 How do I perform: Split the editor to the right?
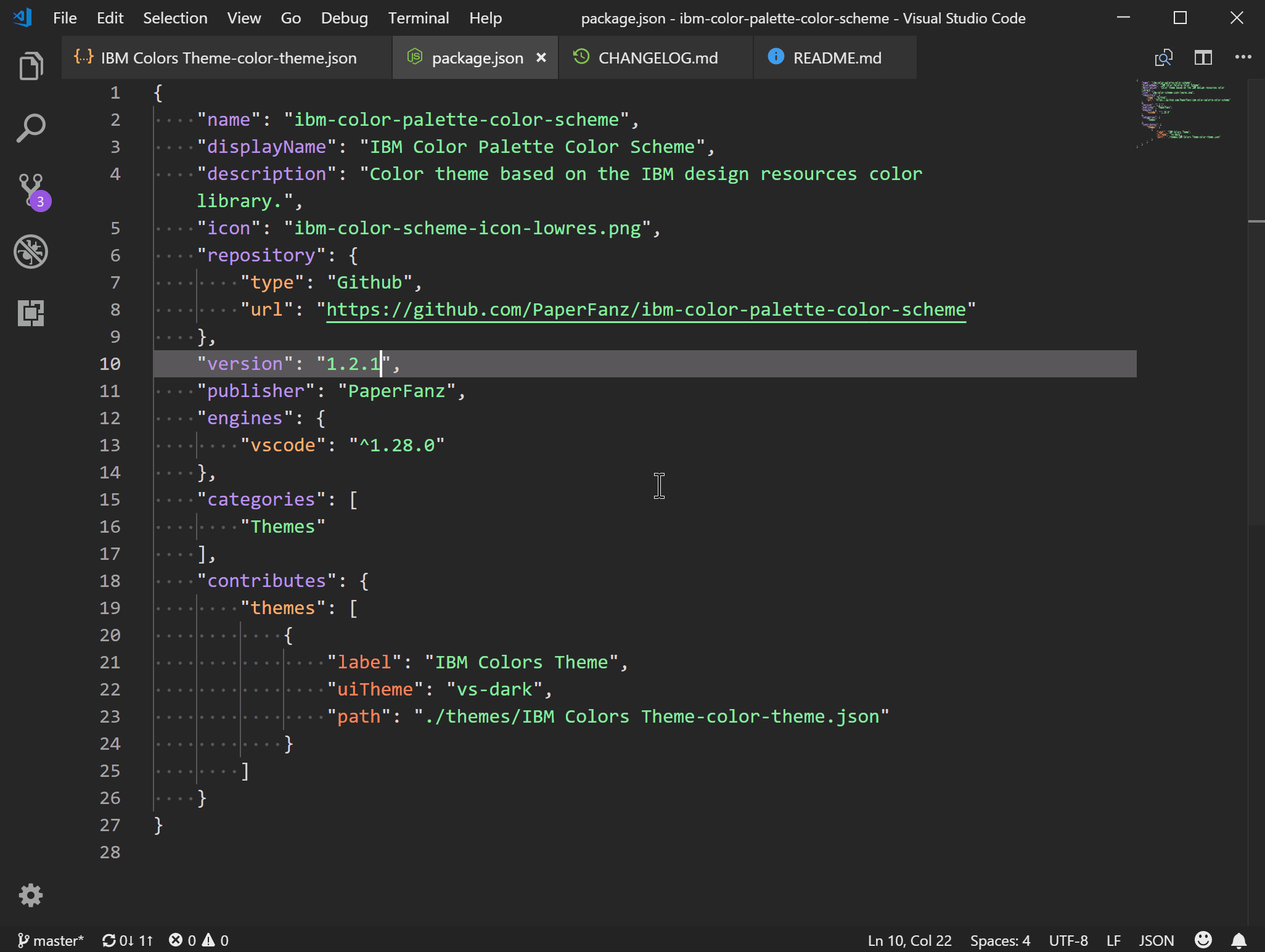coord(1203,58)
